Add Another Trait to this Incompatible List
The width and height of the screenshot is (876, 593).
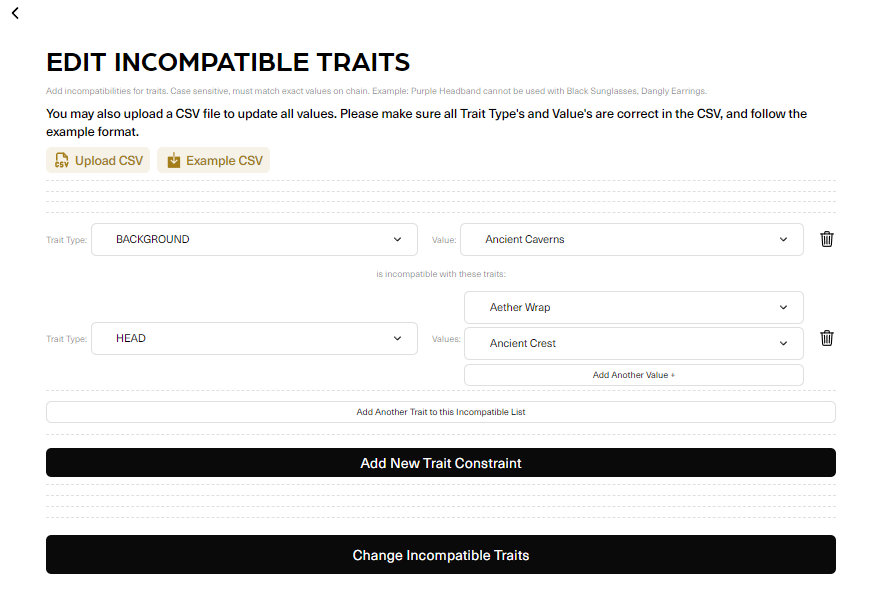[x=440, y=412]
